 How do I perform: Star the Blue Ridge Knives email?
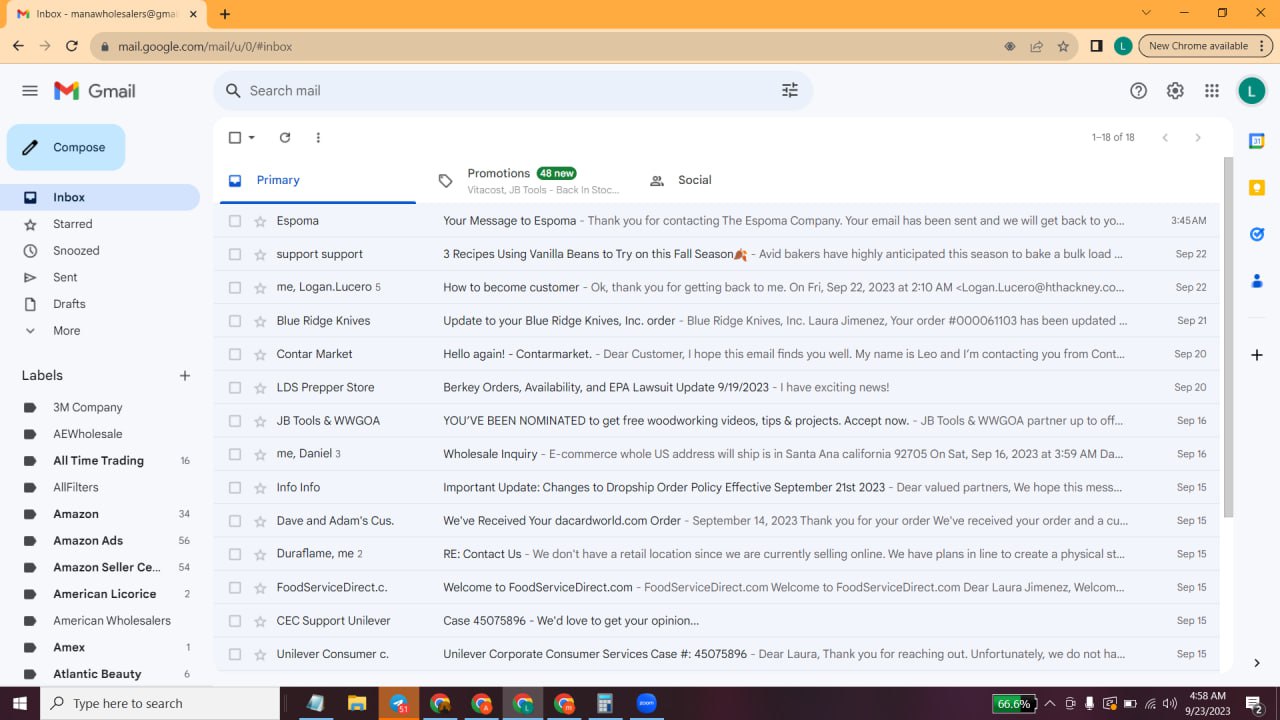[x=260, y=321]
